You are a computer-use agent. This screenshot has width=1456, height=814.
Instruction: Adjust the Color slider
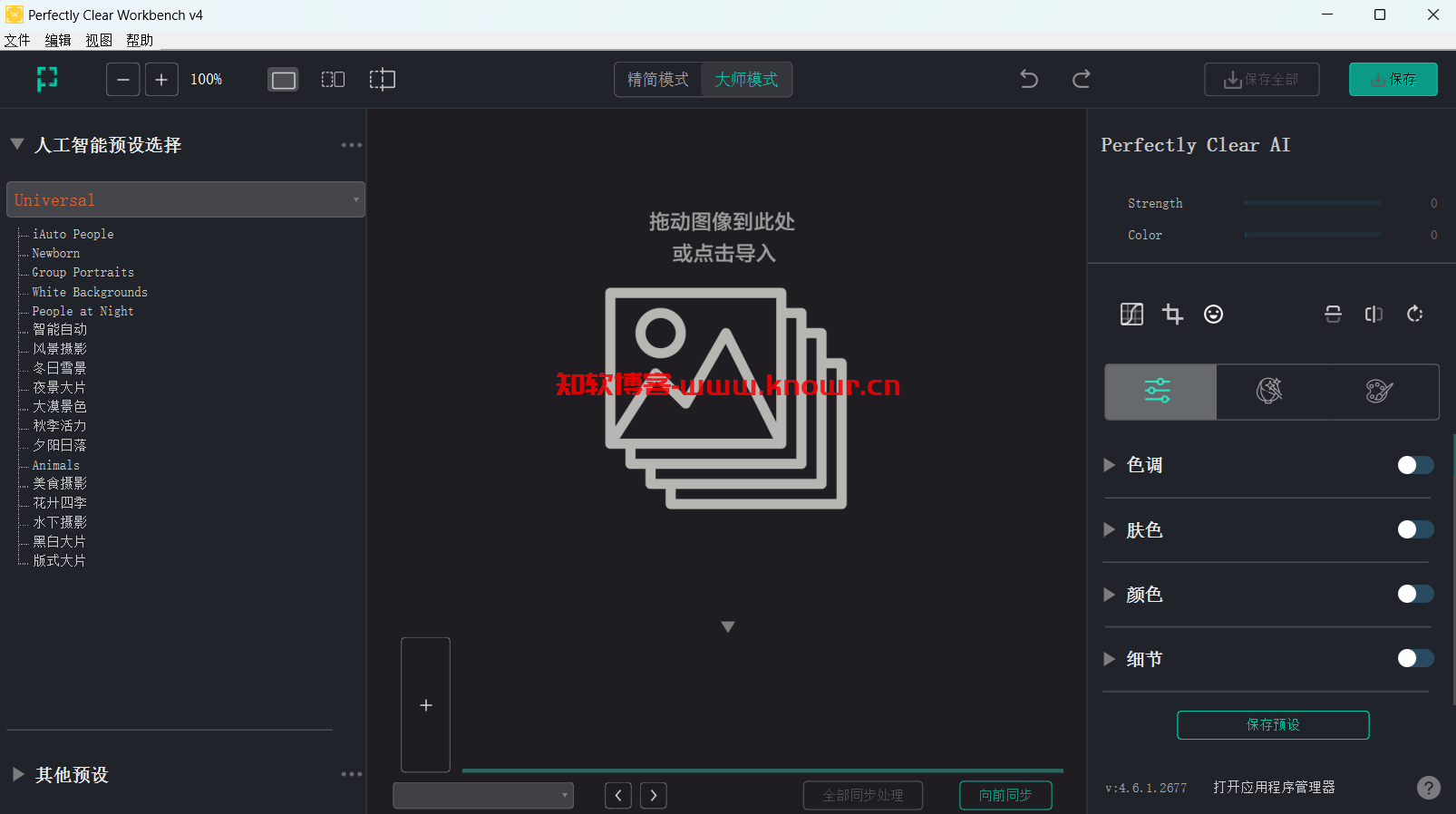[x=1313, y=235]
